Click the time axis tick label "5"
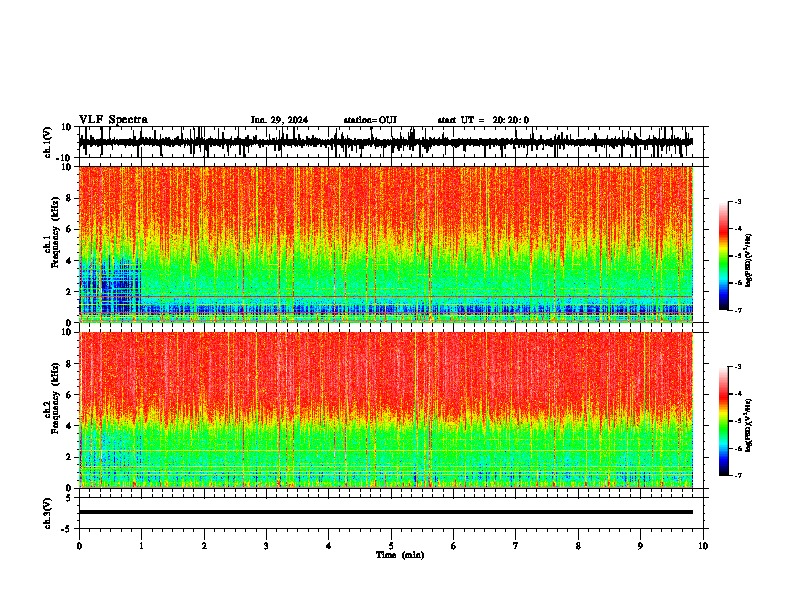 coord(391,546)
